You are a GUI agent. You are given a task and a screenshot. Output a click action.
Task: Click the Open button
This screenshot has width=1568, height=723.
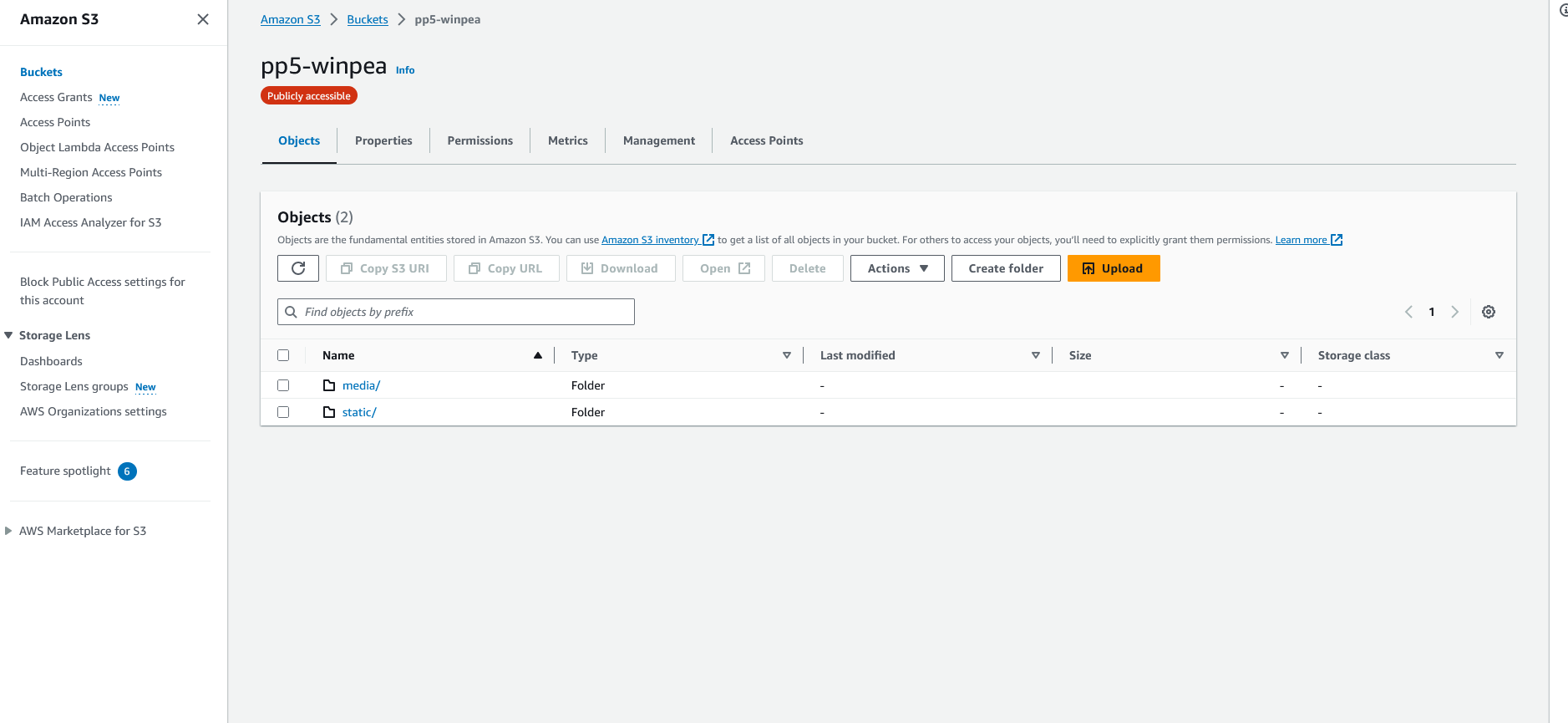click(x=723, y=268)
